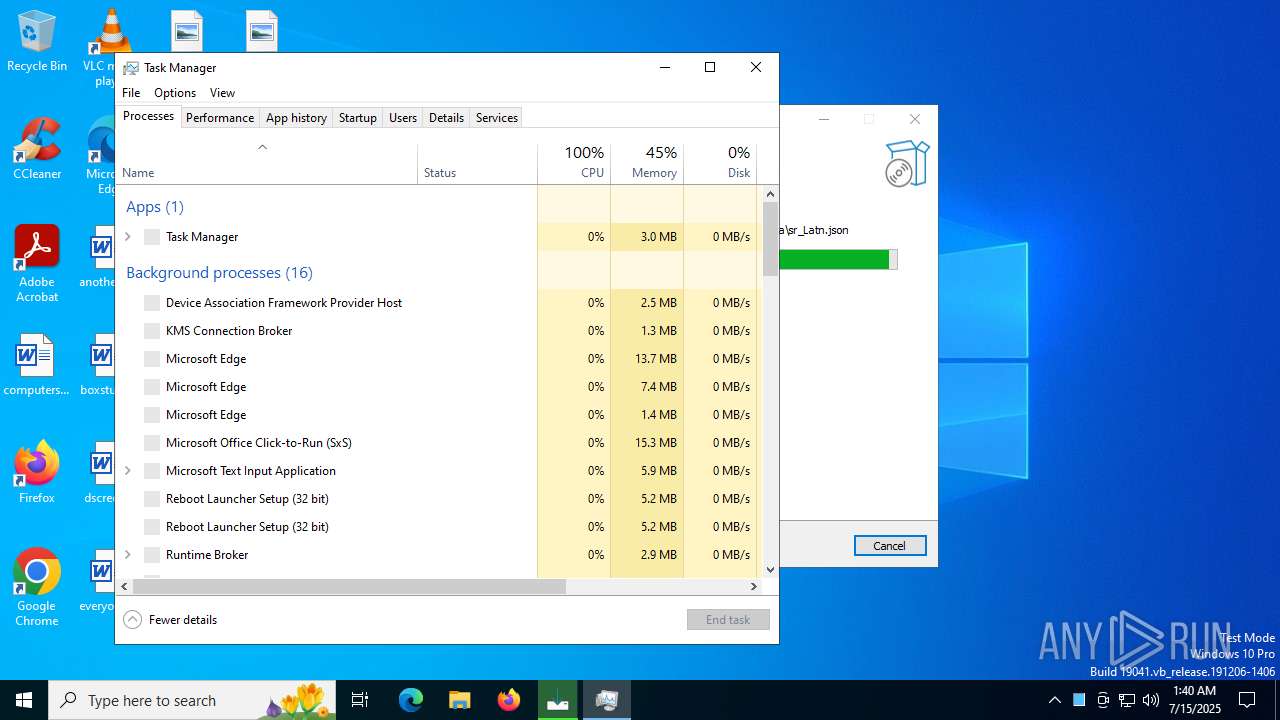The image size is (1280, 720).
Task: Click the Apps (1) group heading
Action: tap(155, 207)
